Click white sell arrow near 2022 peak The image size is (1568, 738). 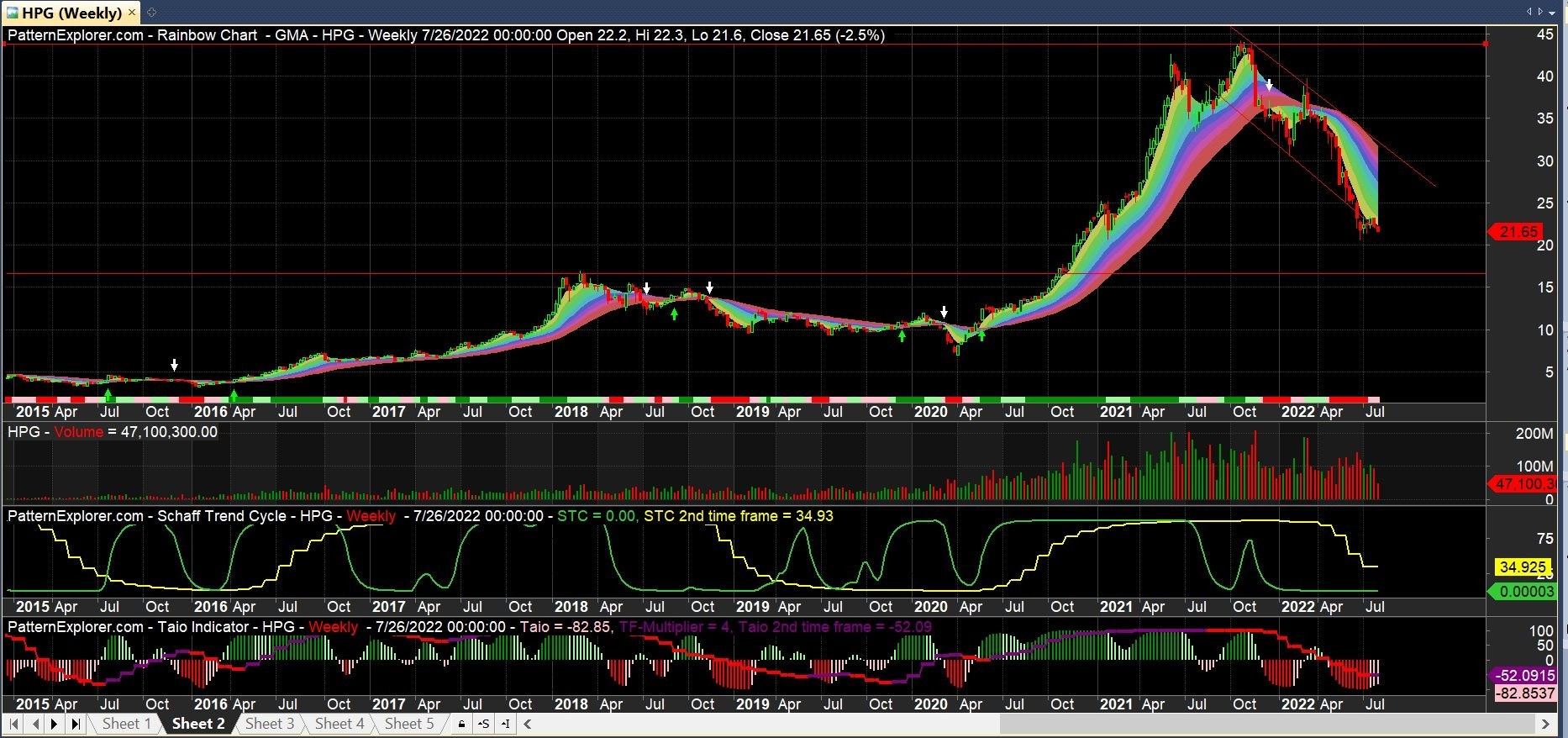tap(1269, 86)
